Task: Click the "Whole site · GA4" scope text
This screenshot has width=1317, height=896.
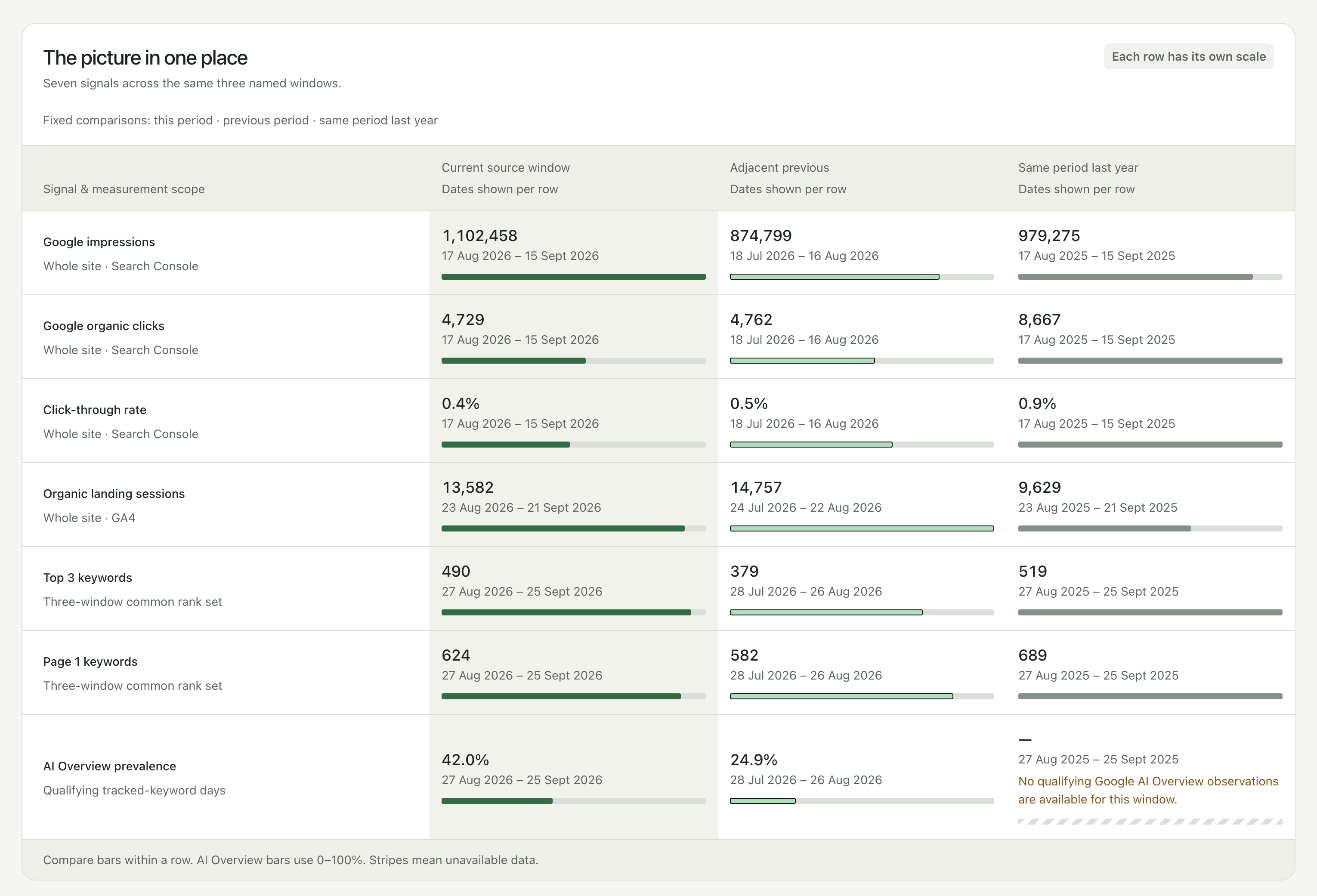Action: click(89, 518)
